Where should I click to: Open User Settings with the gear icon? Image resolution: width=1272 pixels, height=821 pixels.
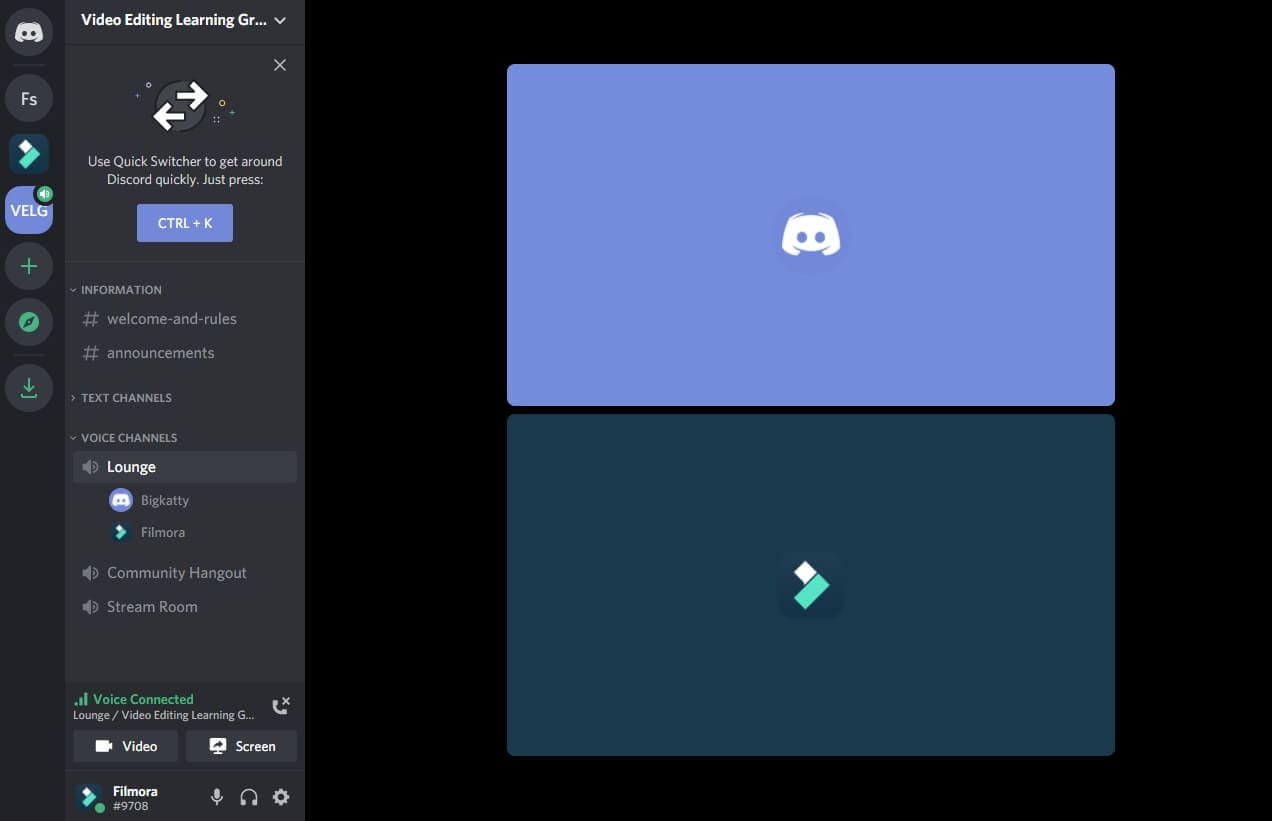point(281,796)
